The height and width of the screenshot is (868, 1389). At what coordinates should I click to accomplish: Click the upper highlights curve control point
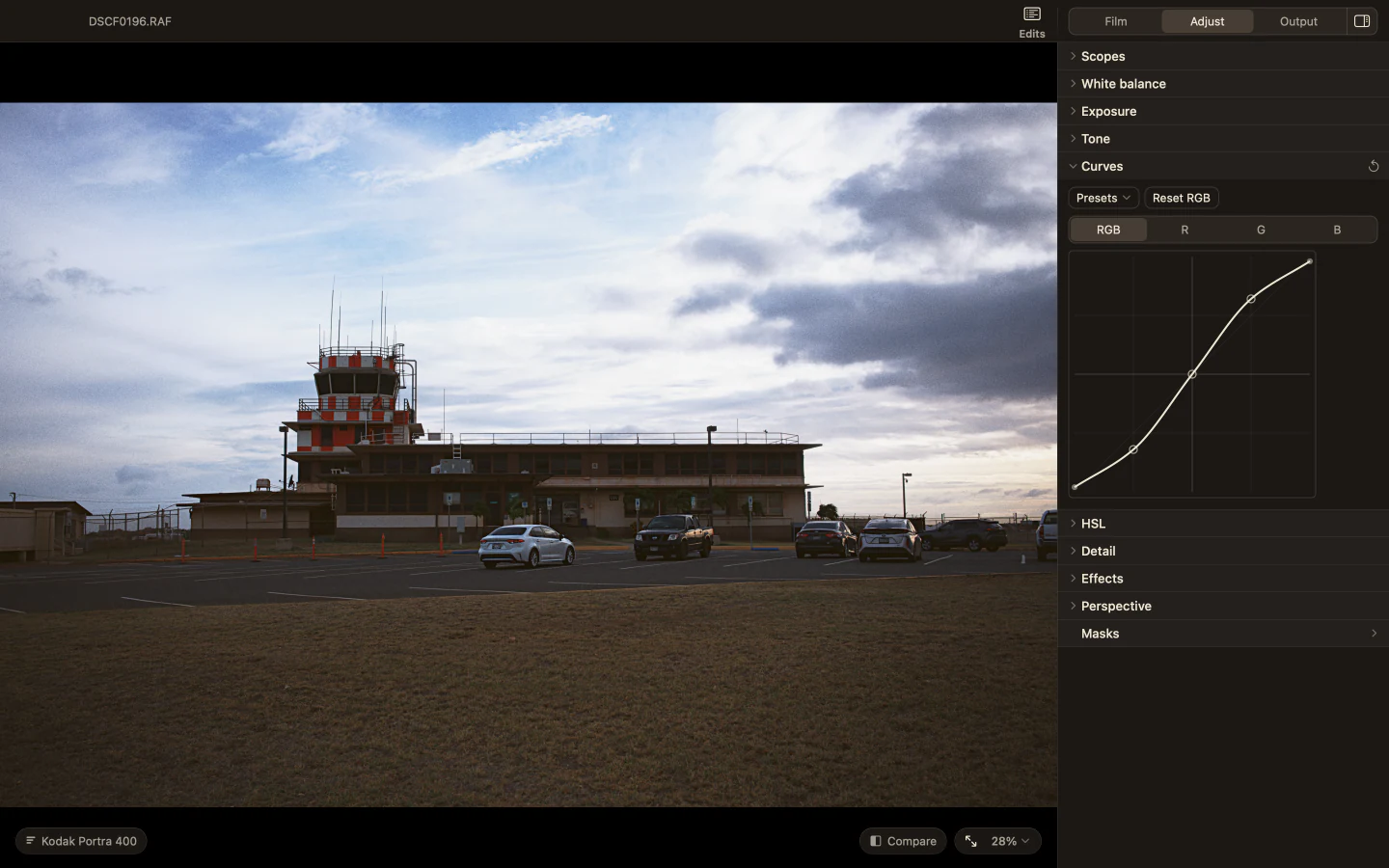click(x=1251, y=299)
